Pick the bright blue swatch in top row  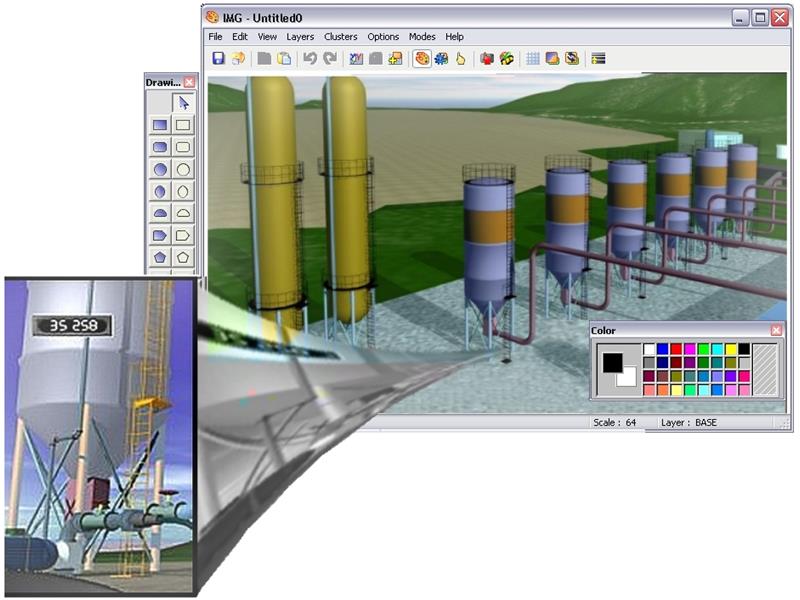662,349
